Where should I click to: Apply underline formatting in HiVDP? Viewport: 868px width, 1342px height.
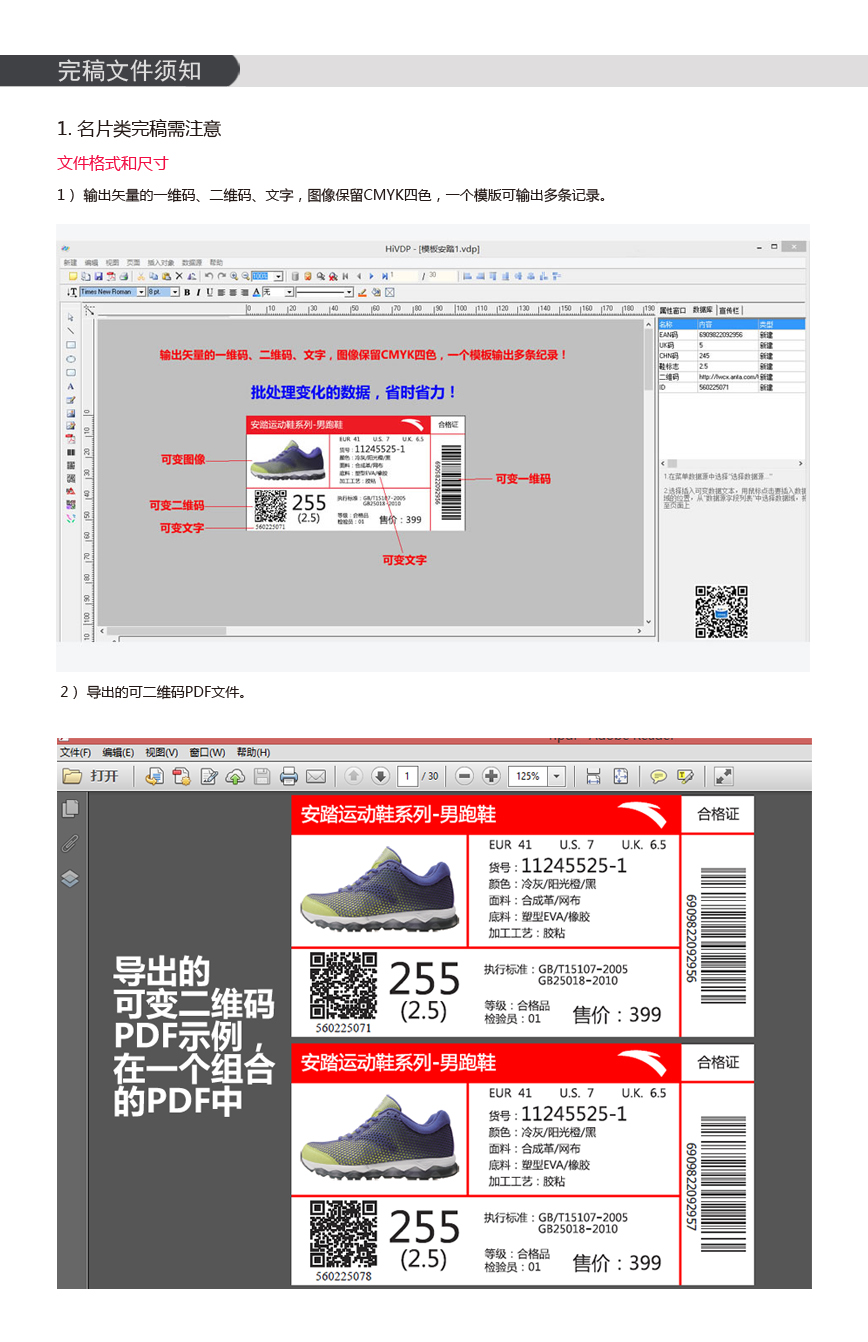point(209,292)
